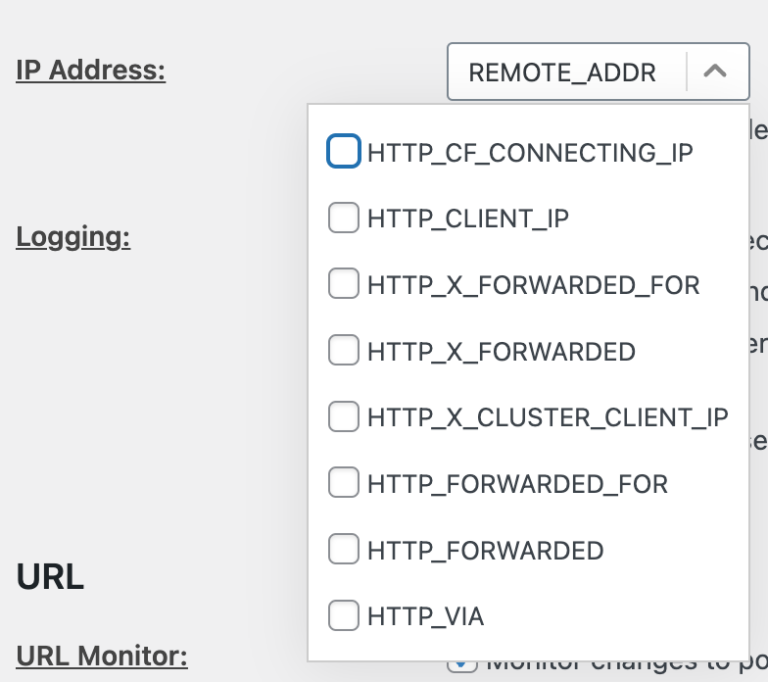
Task: Click the URL section heading
Action: [50, 577]
